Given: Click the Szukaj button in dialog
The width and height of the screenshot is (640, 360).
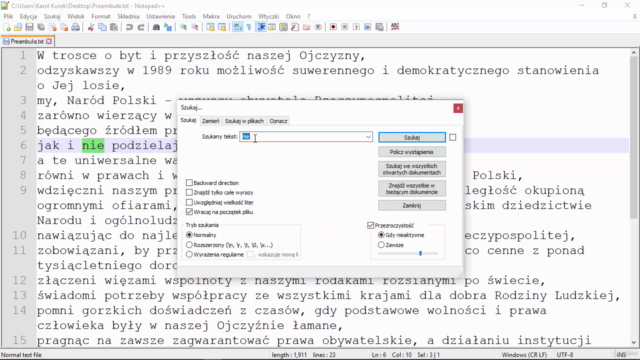Looking at the screenshot, I should point(412,138).
